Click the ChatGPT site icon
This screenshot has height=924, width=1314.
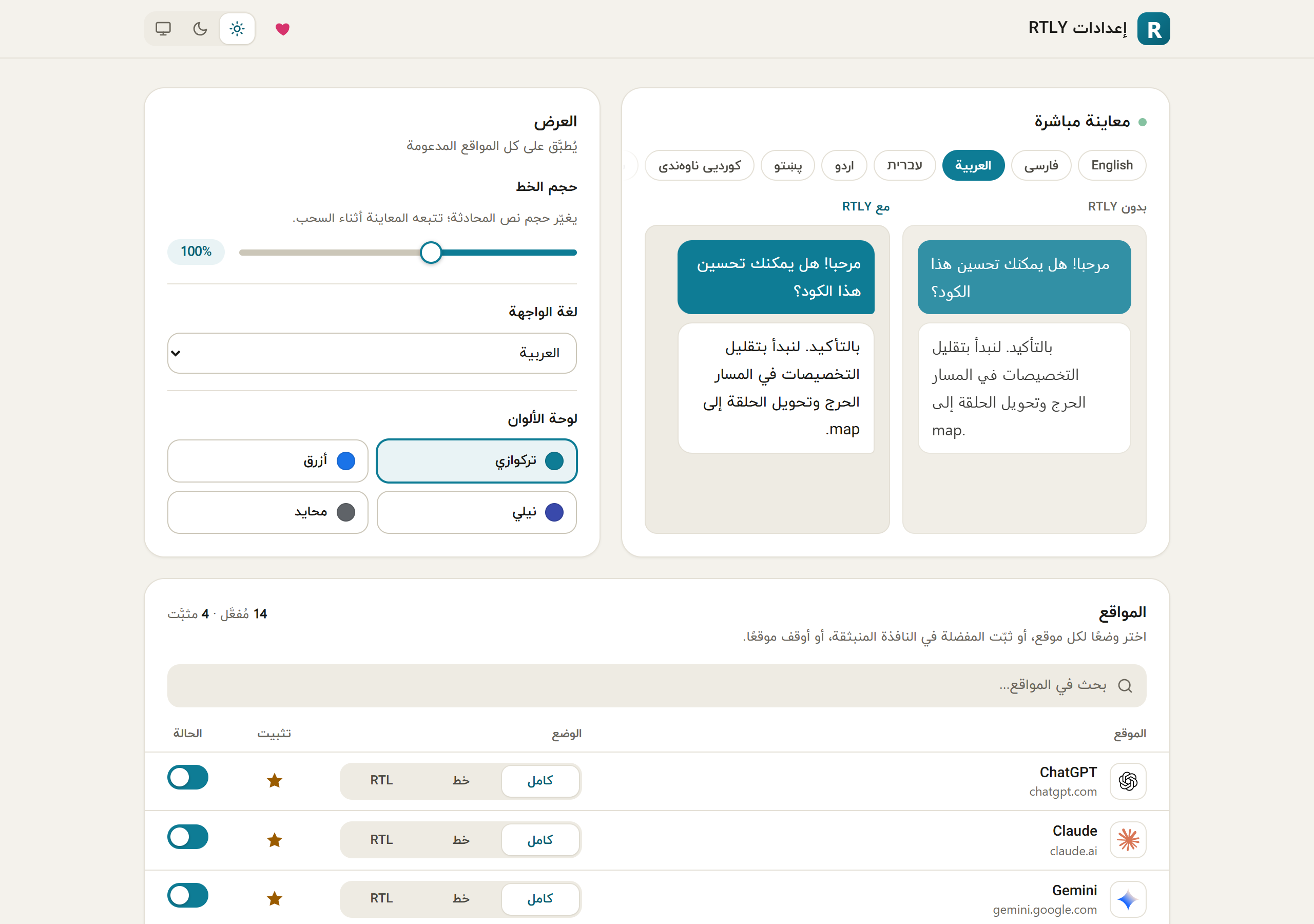(1128, 781)
